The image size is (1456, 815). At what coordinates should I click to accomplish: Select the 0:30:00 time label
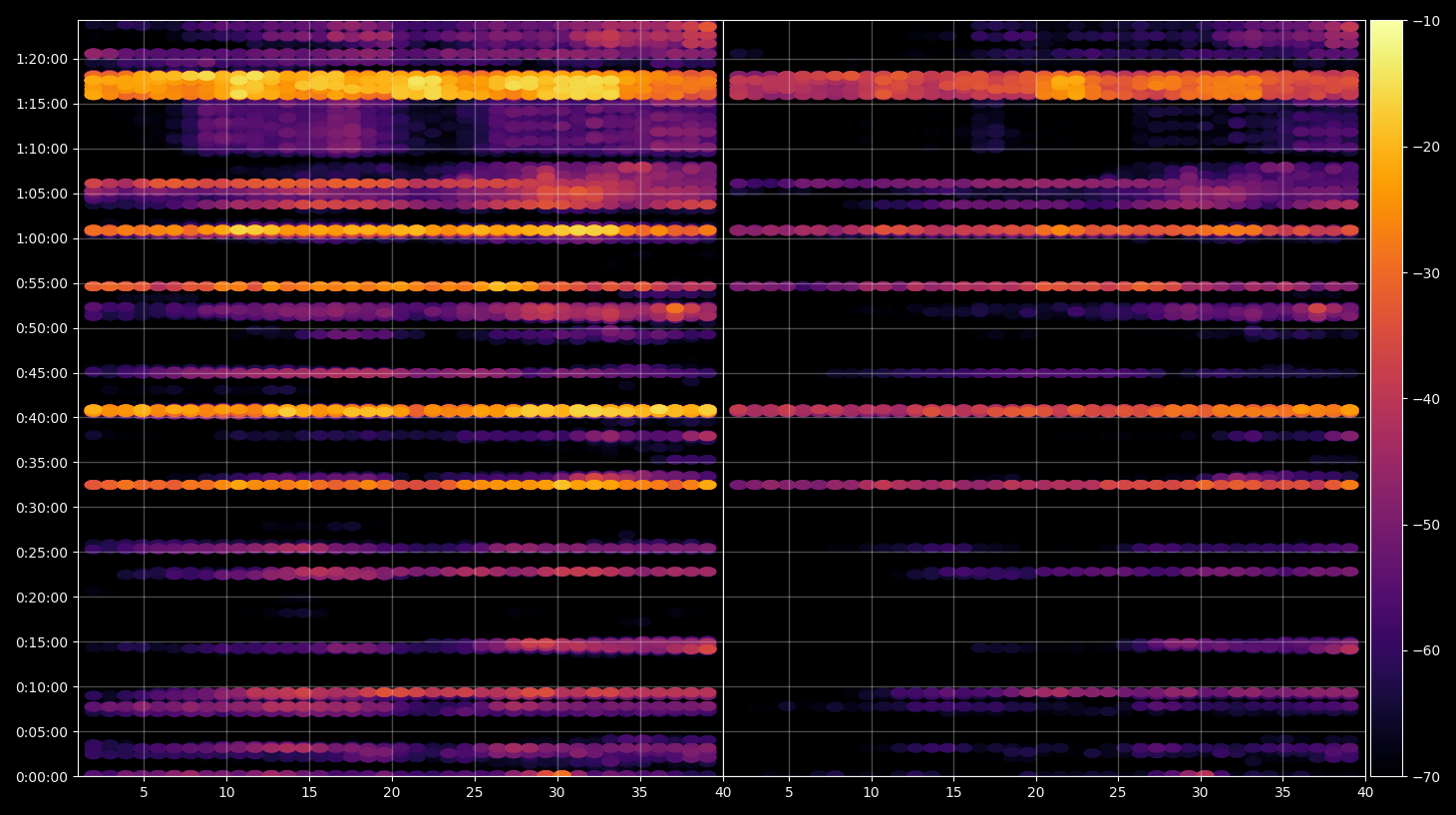pyautogui.click(x=42, y=508)
